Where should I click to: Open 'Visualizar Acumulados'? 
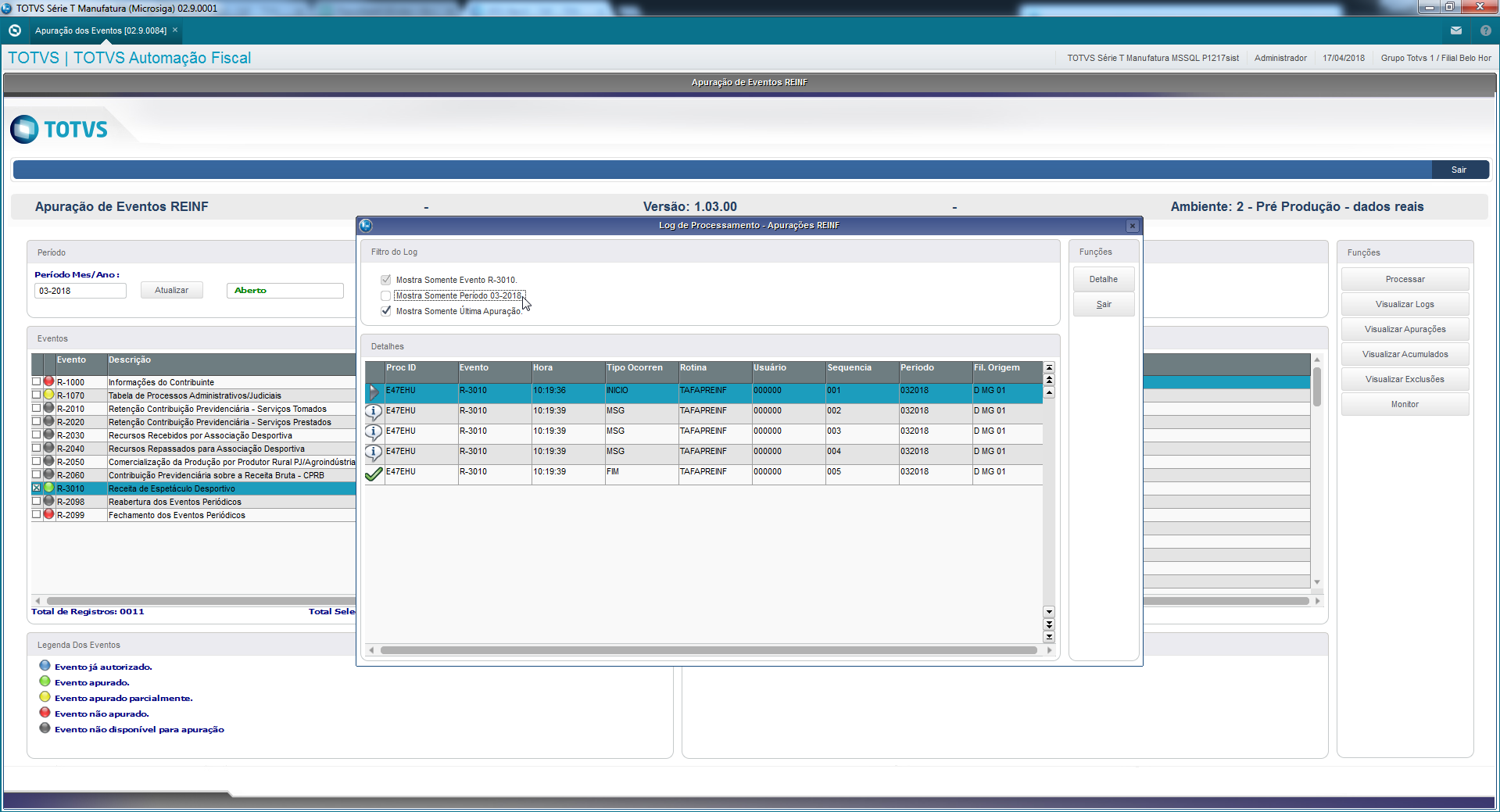(x=1405, y=355)
